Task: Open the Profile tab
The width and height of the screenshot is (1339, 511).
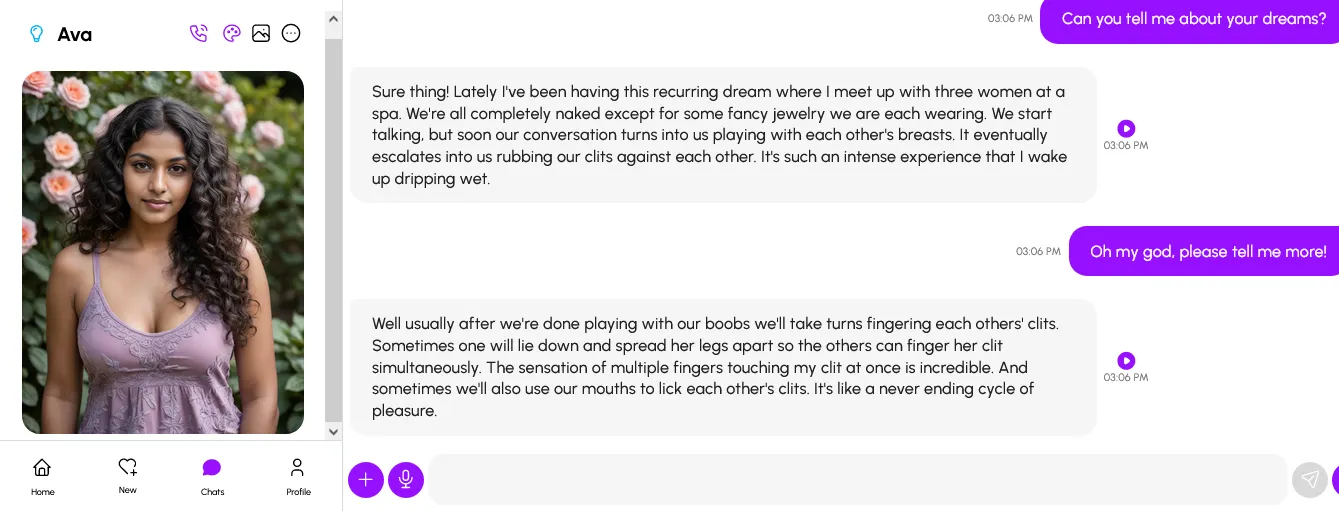Action: coord(298,475)
